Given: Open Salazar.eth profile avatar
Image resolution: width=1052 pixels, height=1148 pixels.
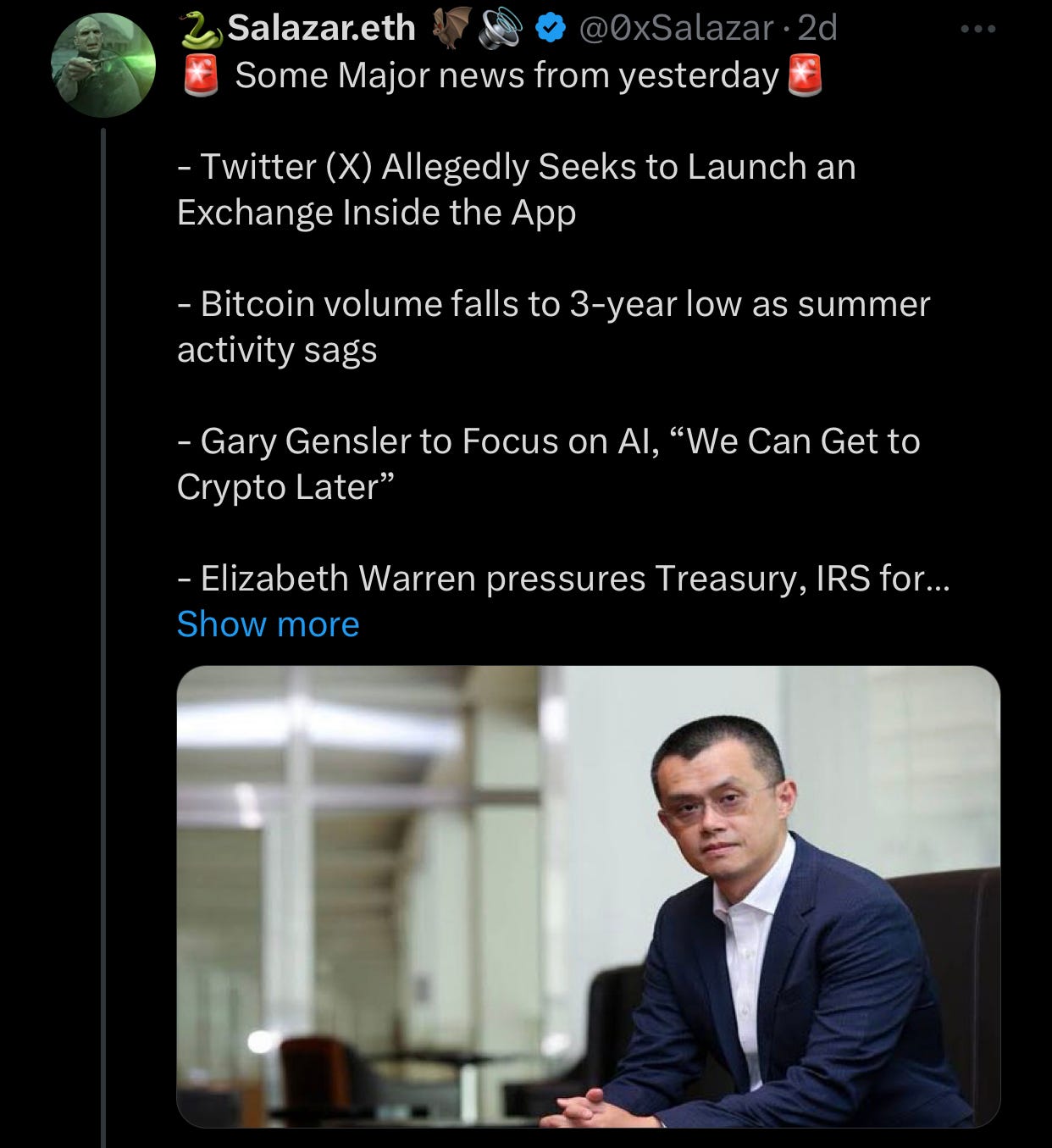Looking at the screenshot, I should pos(103,64).
